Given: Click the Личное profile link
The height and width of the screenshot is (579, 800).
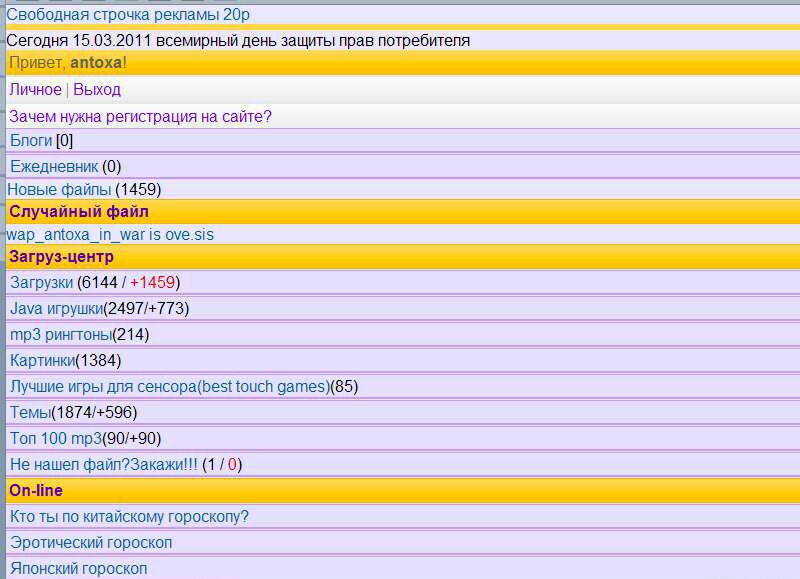Looking at the screenshot, I should (35, 90).
